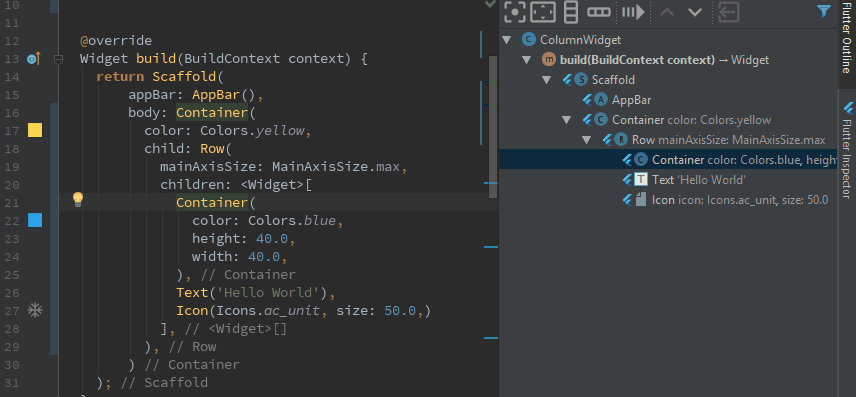Select Scaffold in the outline tree
This screenshot has height=397, width=856.
[613, 80]
